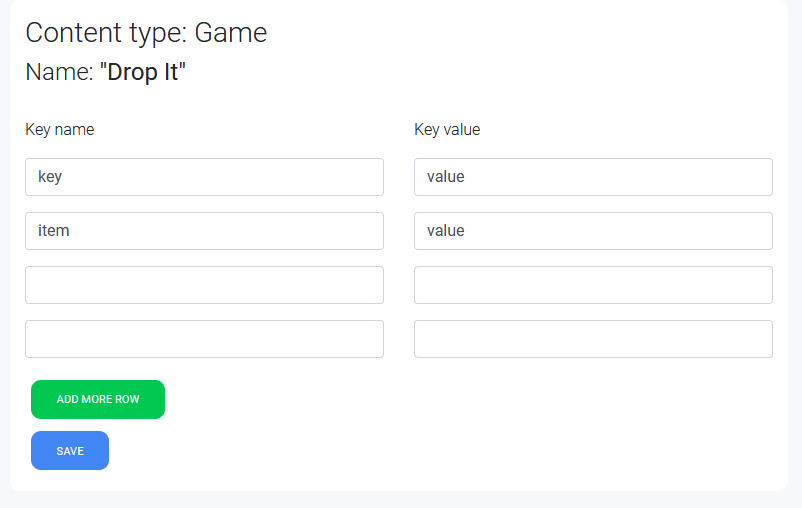
Task: Click gray page background below the card
Action: (x=401, y=500)
